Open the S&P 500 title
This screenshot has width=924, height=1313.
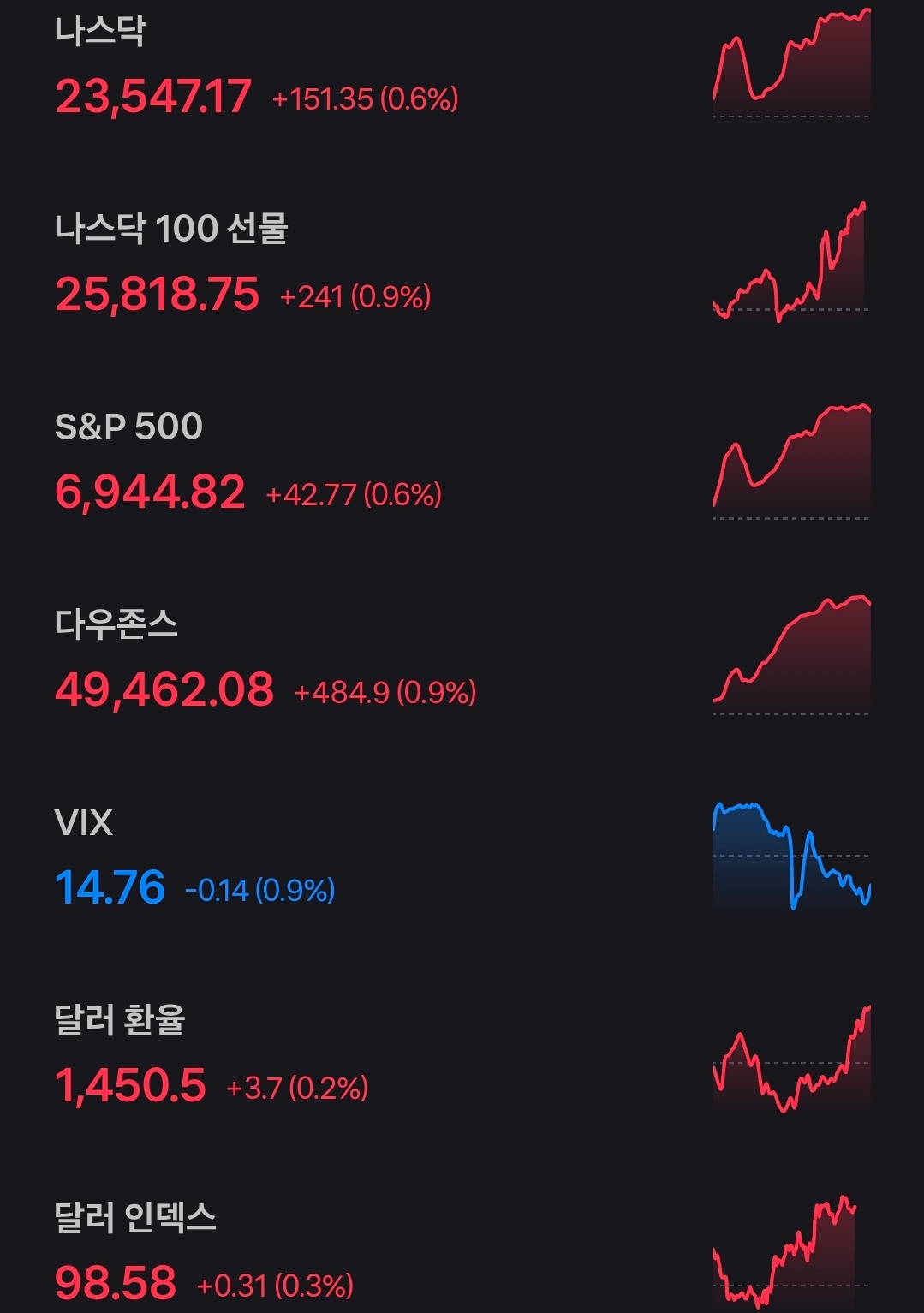click(128, 427)
